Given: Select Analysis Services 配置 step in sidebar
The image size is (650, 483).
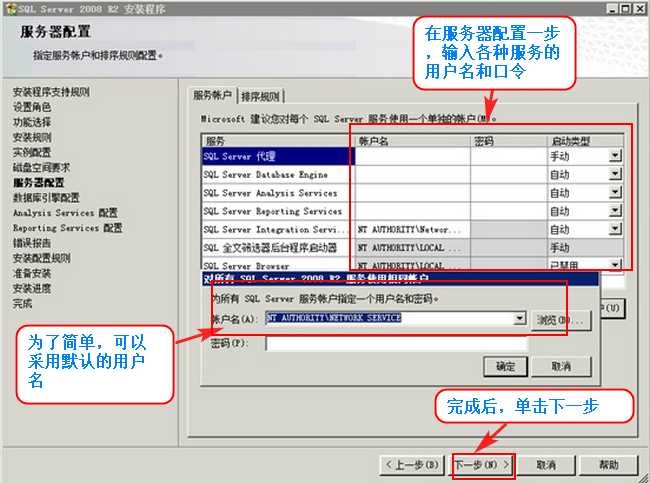Looking at the screenshot, I should click(x=65, y=213).
